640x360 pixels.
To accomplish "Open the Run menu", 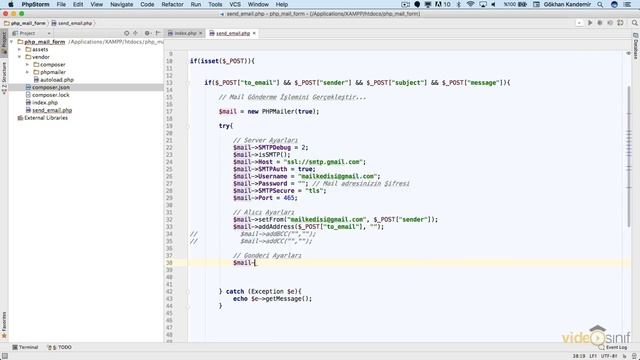I will 196,4.
